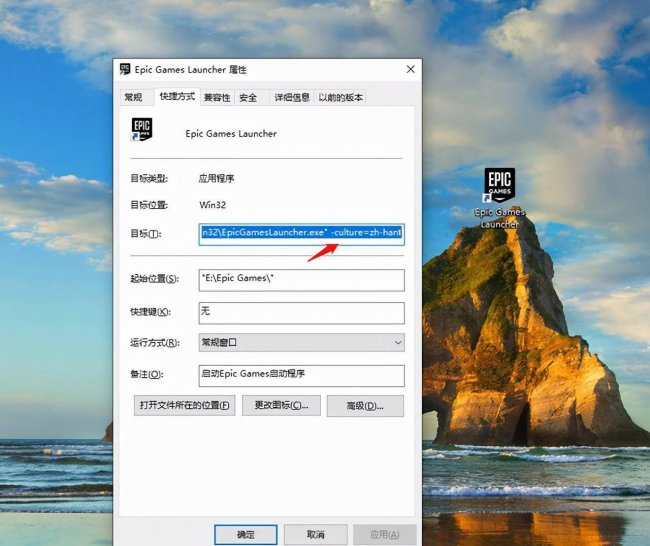
Task: Click the 取消 button
Action: point(315,535)
